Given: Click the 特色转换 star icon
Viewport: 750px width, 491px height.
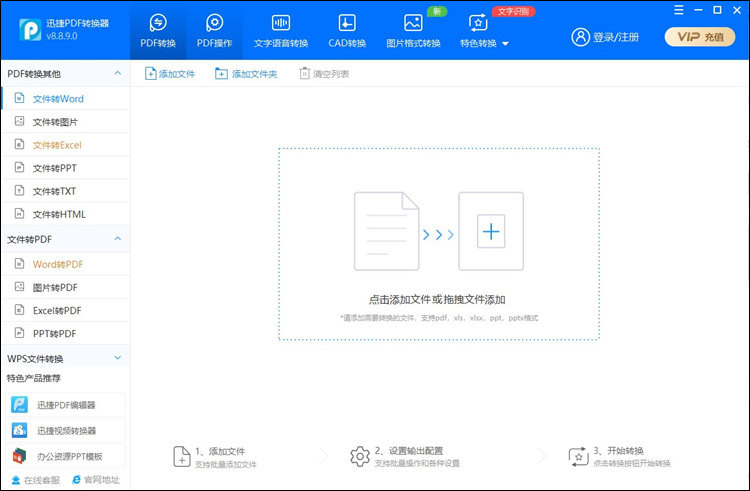Looking at the screenshot, I should coord(478,22).
